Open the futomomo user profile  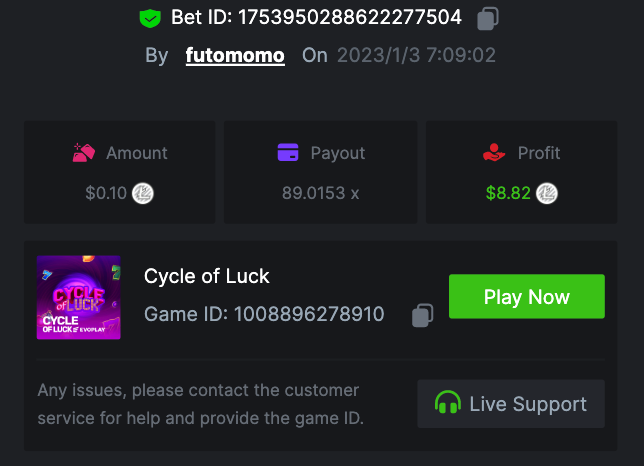(x=235, y=55)
